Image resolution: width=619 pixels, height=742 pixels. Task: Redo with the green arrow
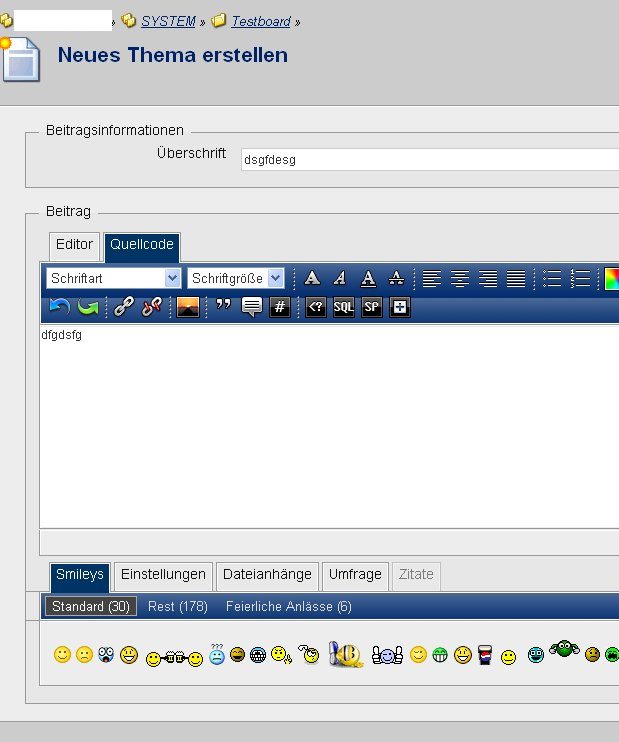coord(88,307)
